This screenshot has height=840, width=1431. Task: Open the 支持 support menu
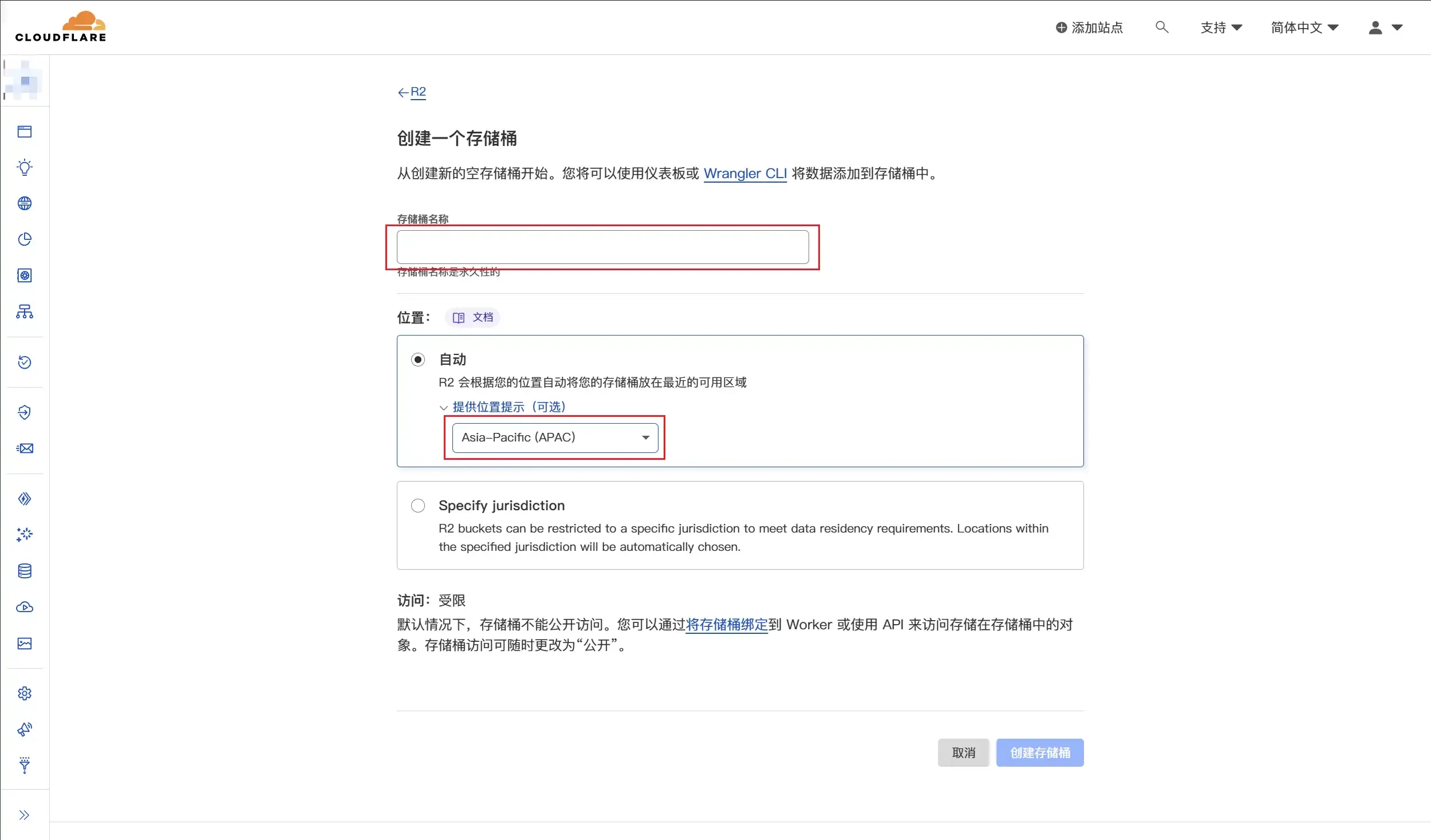click(1220, 27)
